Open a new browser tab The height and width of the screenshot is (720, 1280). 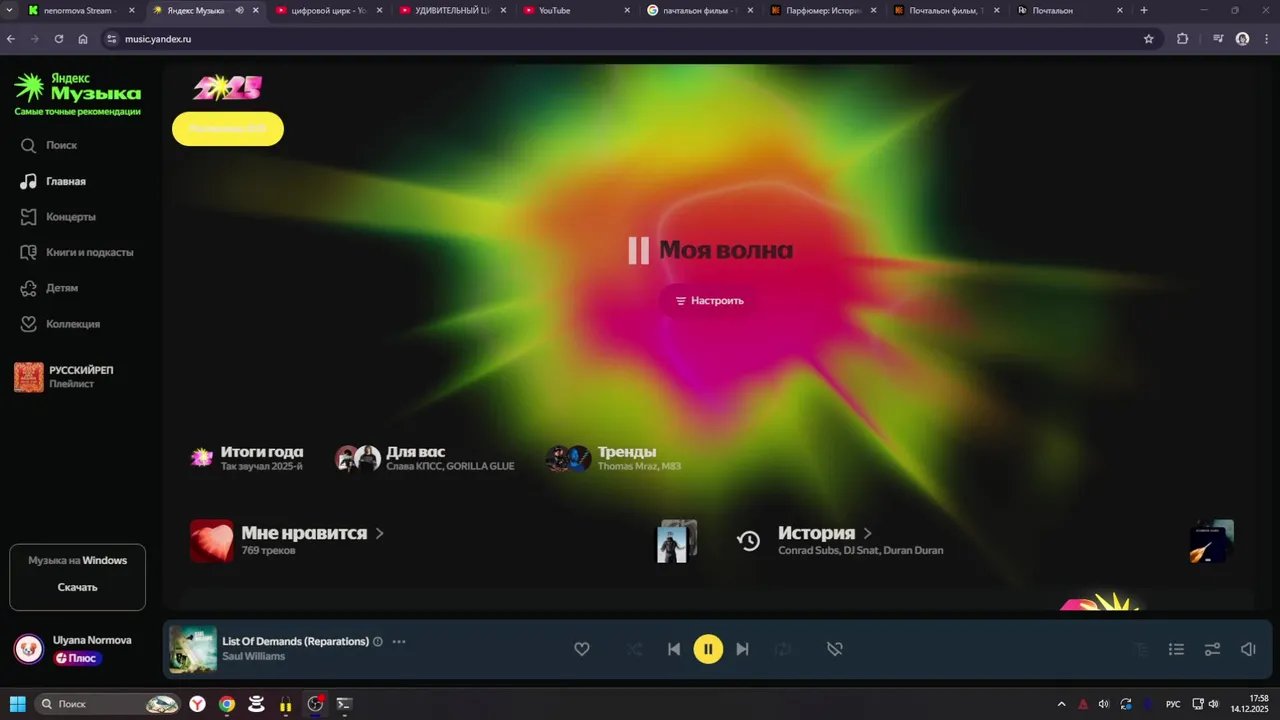click(x=1144, y=10)
